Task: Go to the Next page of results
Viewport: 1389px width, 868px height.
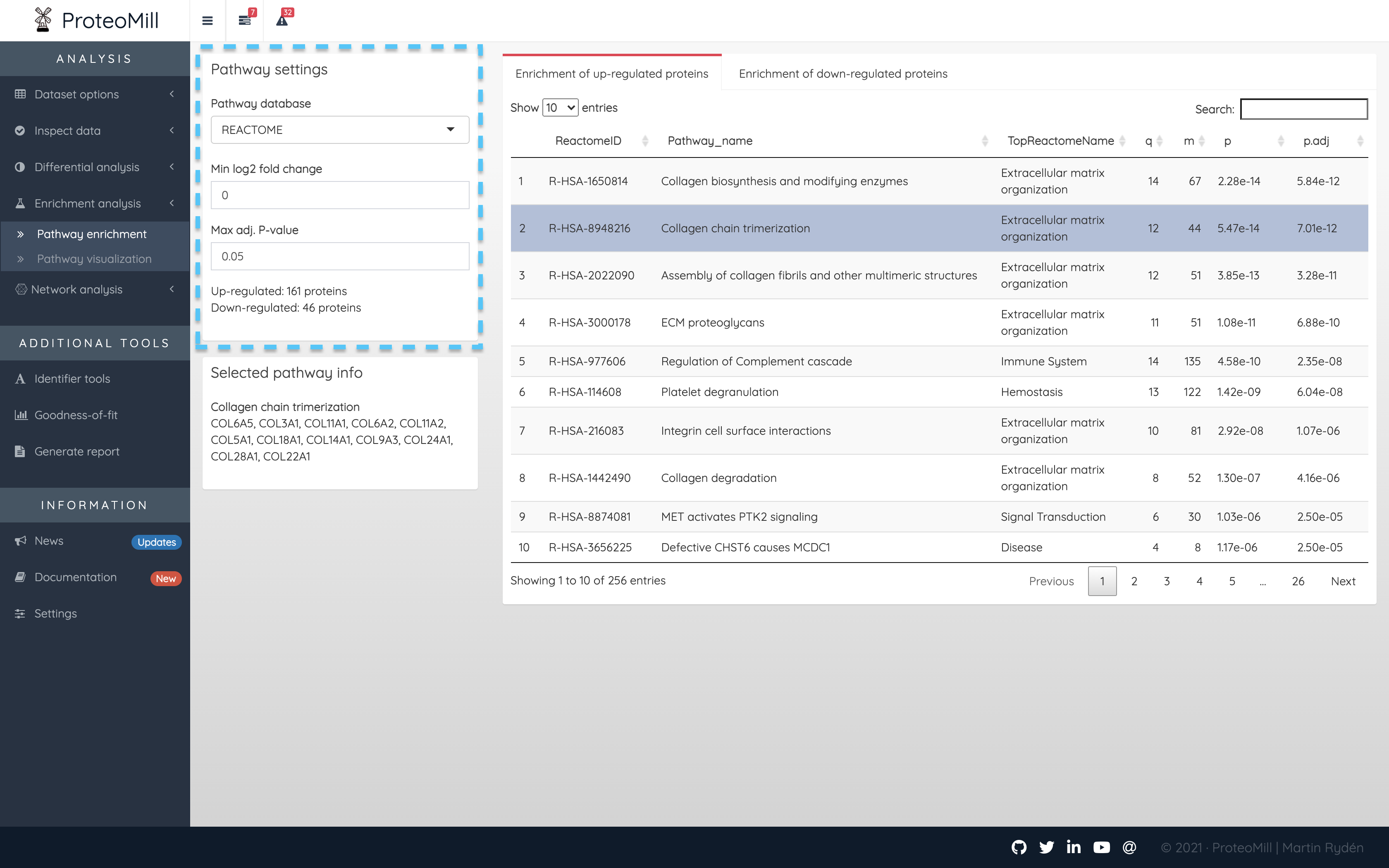Action: click(x=1343, y=581)
